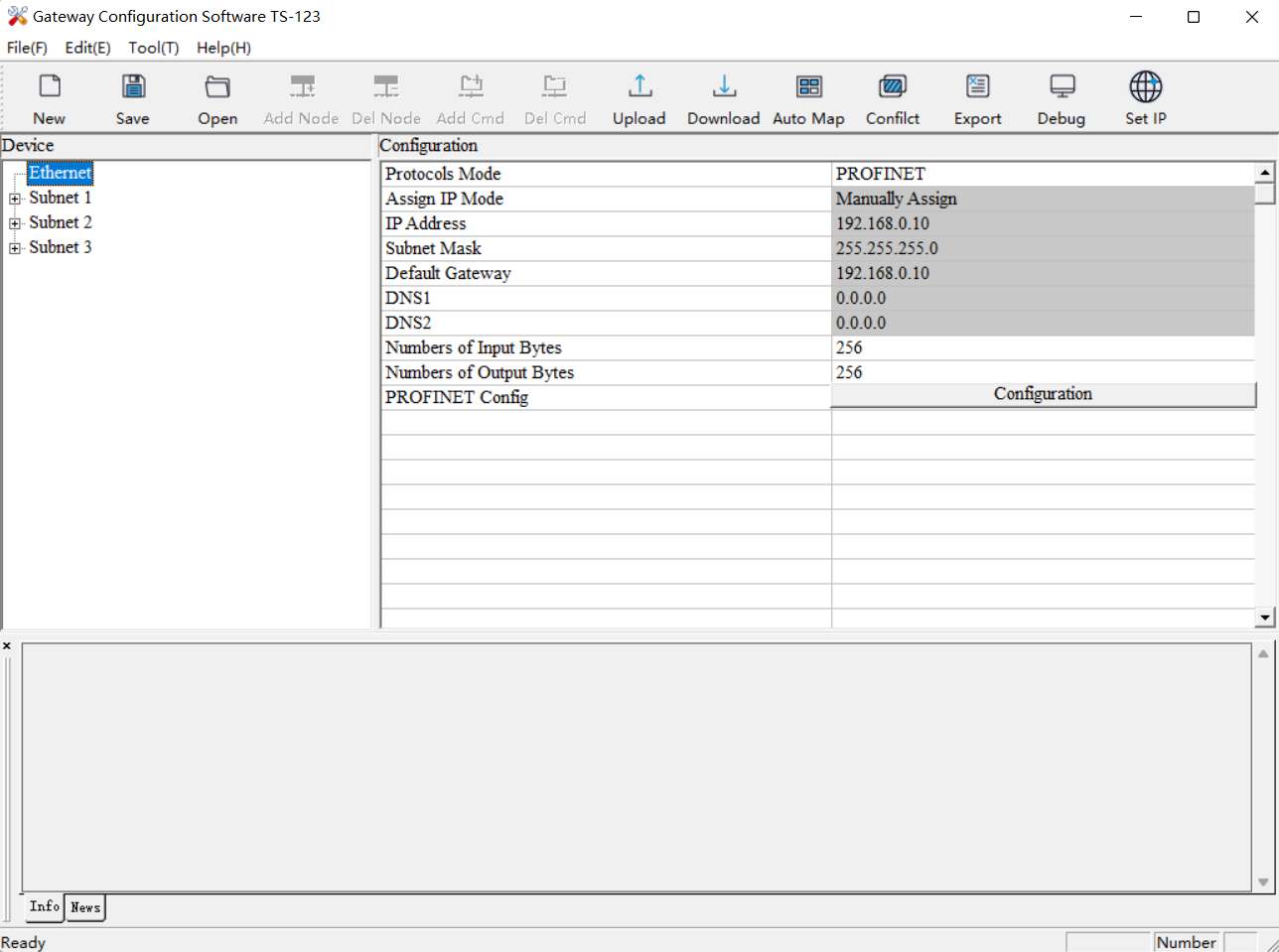
Task: Open a project with the Open icon
Action: click(x=217, y=98)
